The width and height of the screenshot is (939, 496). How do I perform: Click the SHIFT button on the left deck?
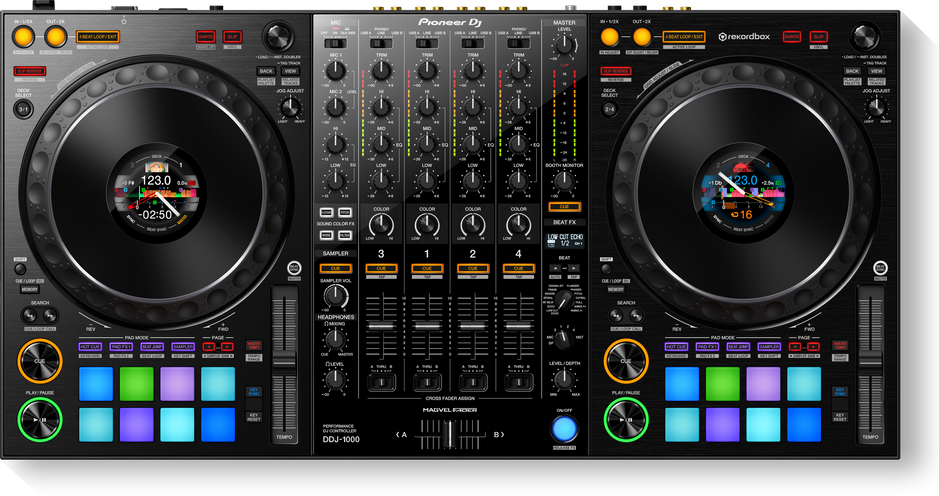(x=20, y=270)
